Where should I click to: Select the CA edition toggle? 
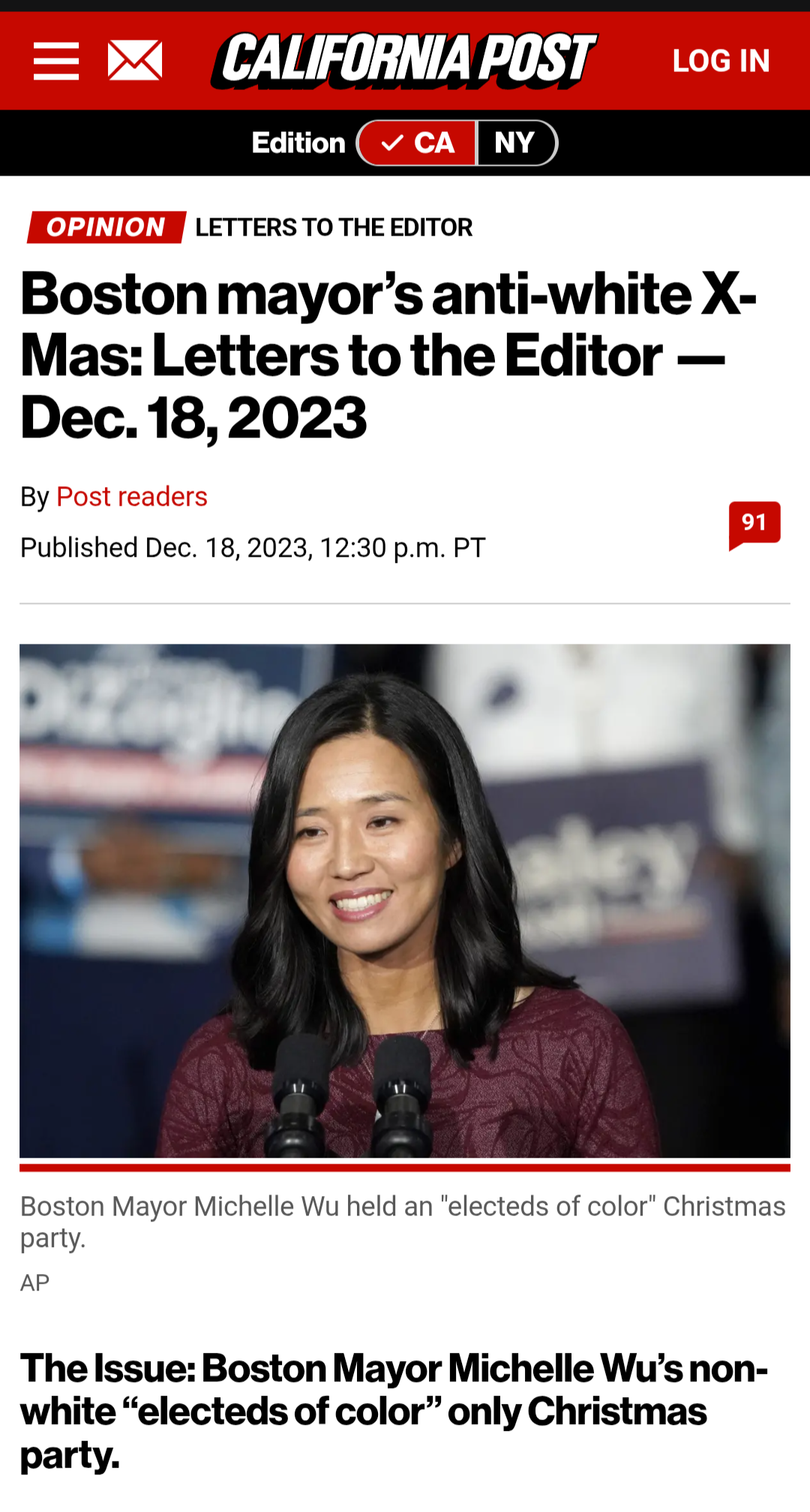point(417,143)
